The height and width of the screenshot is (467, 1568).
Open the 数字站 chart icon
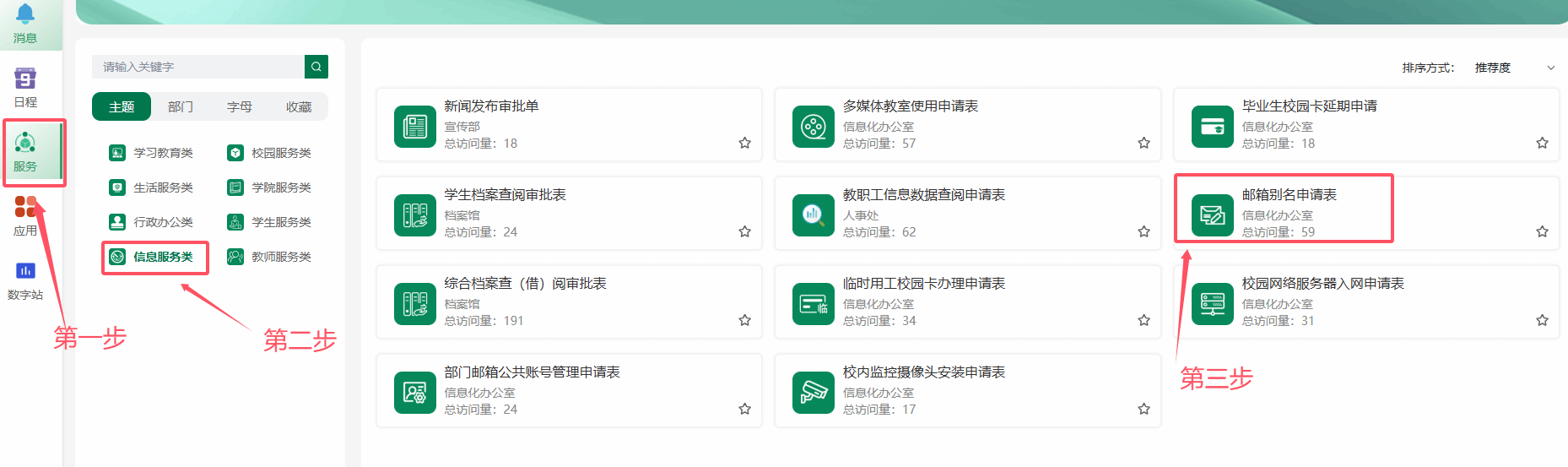[x=25, y=271]
